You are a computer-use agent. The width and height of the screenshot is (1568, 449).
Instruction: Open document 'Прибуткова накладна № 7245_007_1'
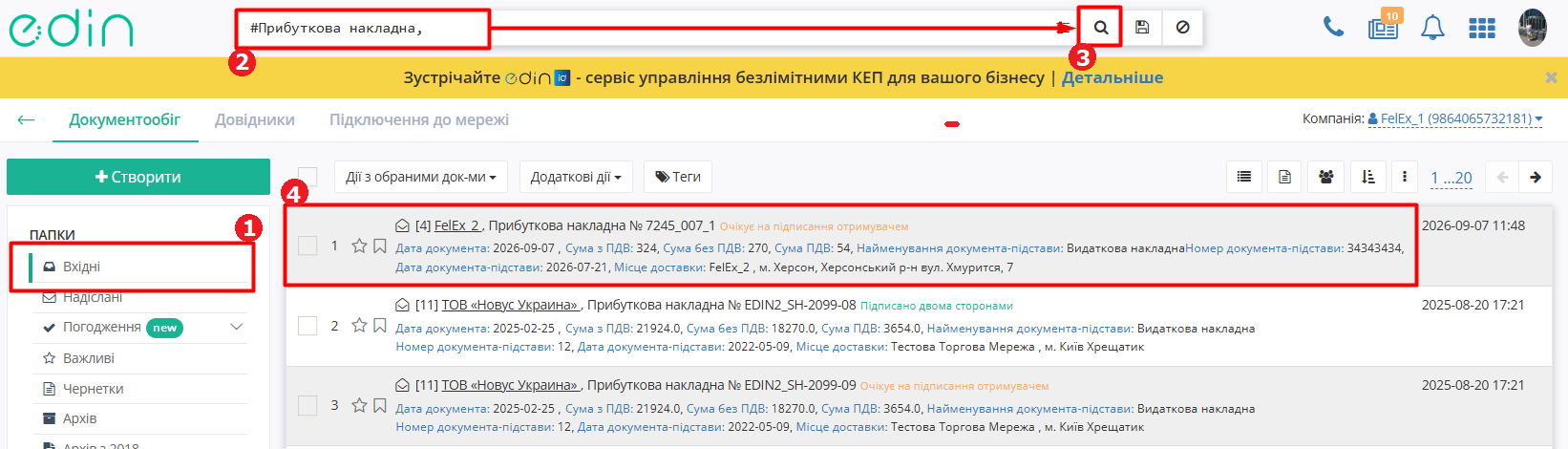602,225
